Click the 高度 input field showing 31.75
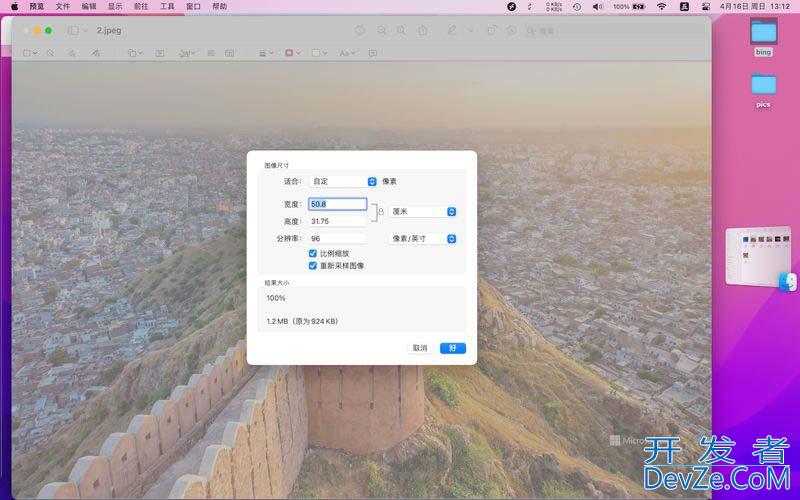The height and width of the screenshot is (500, 800). click(337, 221)
